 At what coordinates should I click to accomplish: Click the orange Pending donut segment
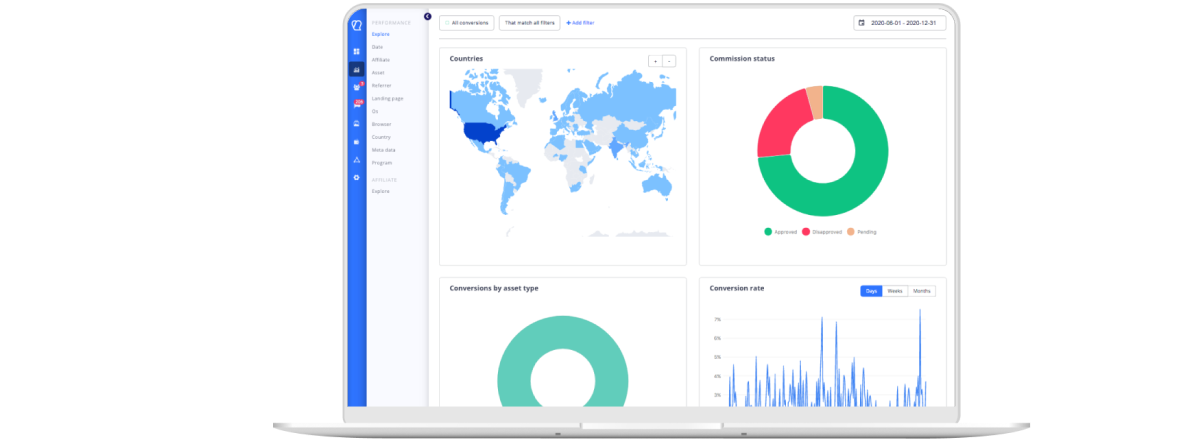pyautogui.click(x=815, y=102)
